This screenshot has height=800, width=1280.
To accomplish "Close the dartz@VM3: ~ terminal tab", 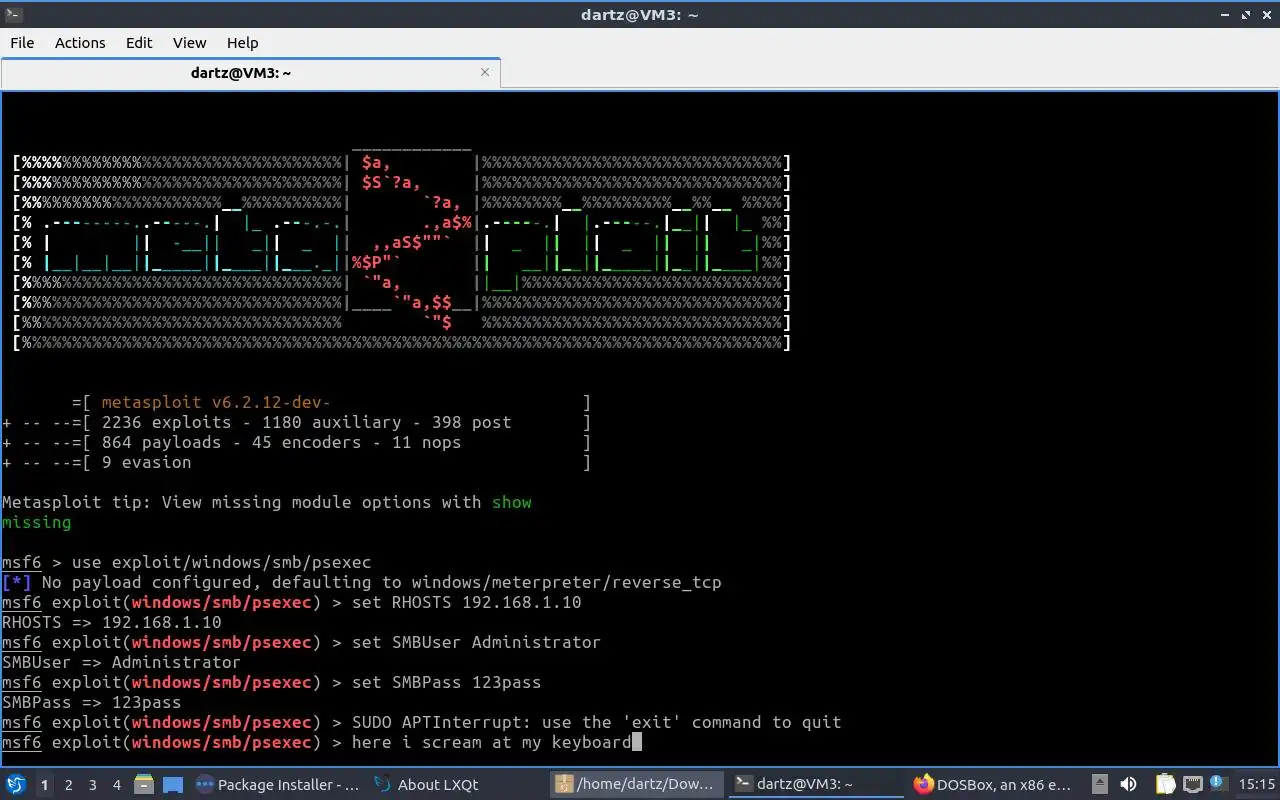I will (485, 72).
